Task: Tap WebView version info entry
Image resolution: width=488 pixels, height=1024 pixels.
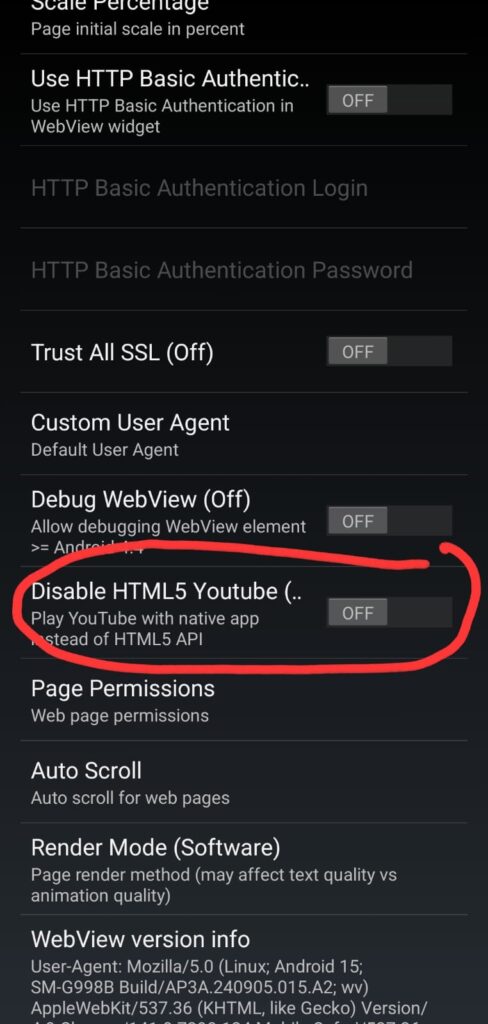Action: tap(244, 970)
